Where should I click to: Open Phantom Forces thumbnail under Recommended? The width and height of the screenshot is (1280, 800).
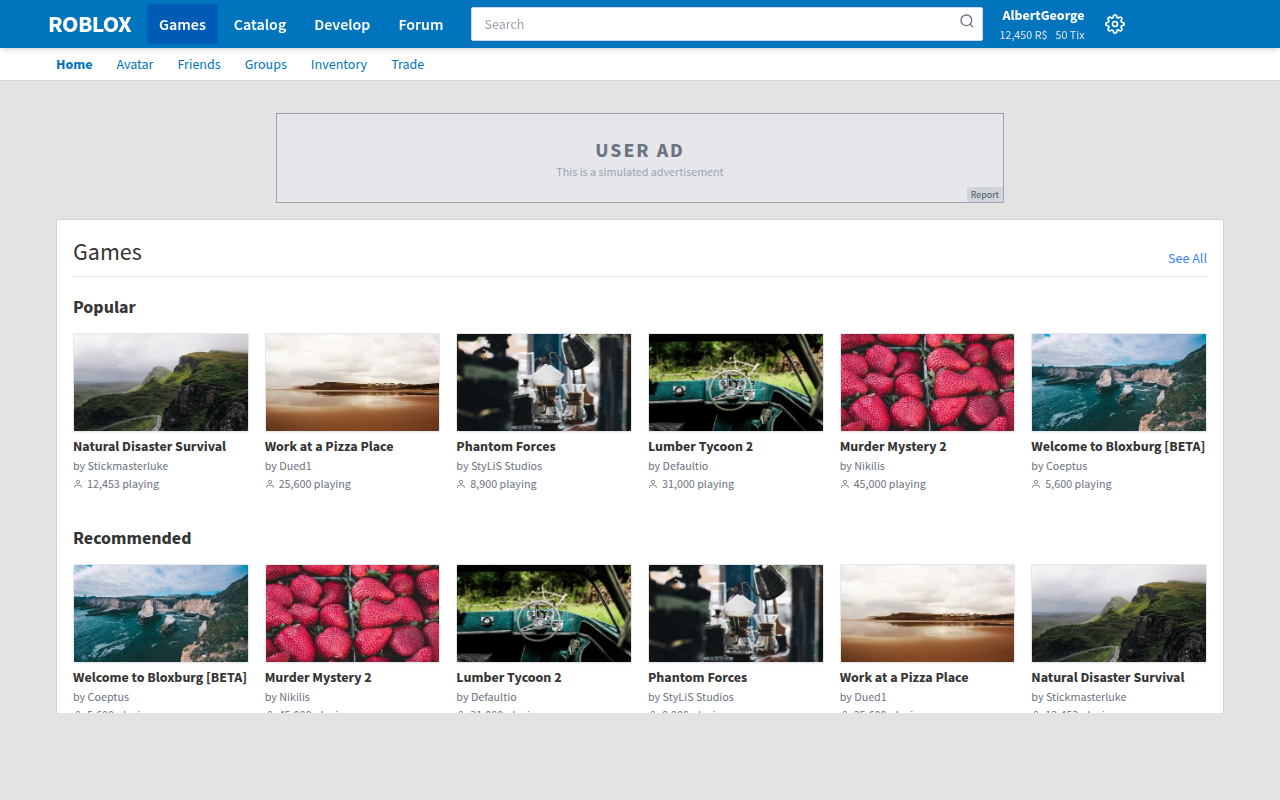pos(736,613)
